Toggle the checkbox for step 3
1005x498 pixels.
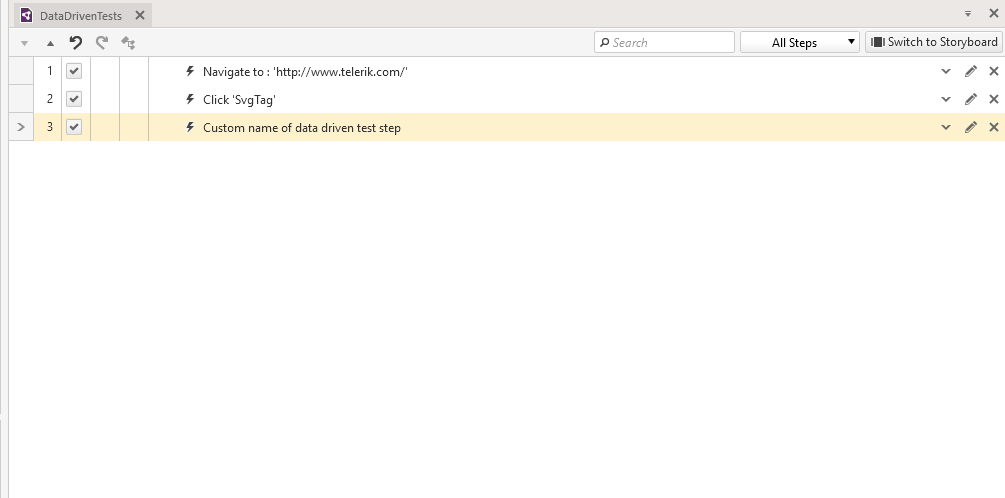coord(74,127)
